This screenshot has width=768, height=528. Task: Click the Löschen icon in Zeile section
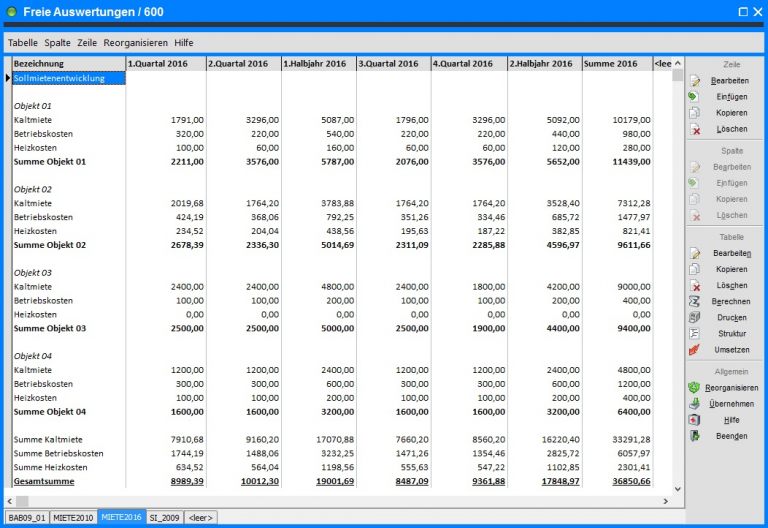tap(694, 129)
